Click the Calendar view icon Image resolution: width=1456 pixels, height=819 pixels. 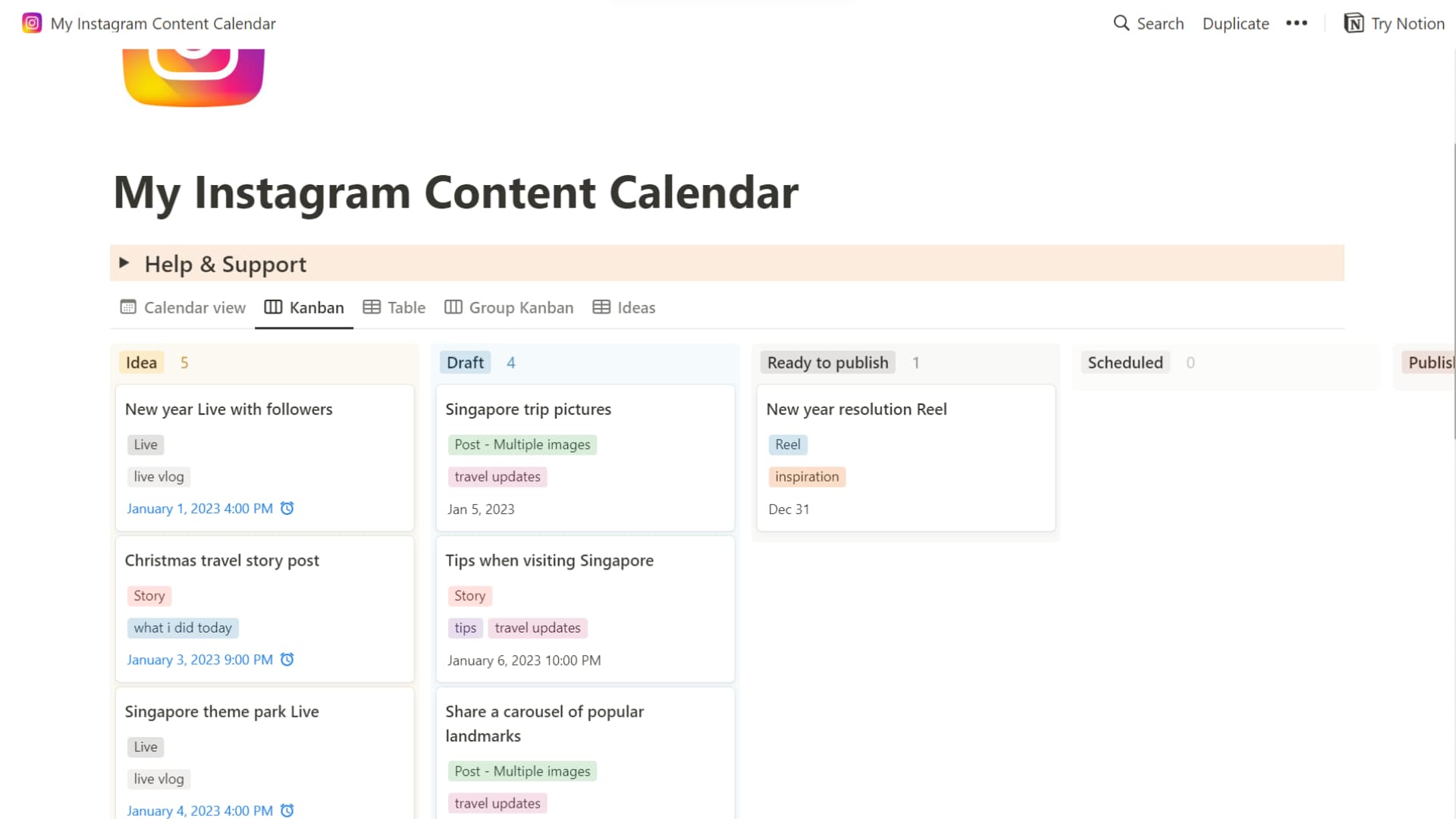click(127, 307)
